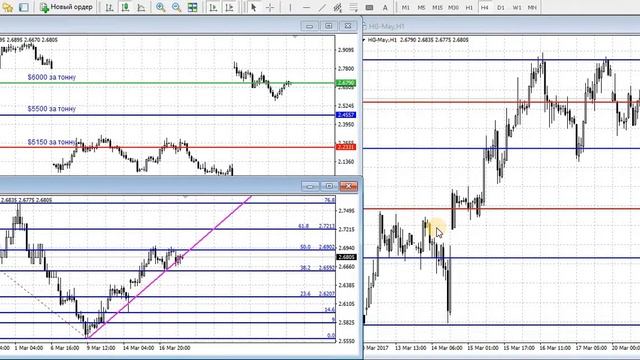Click the red price tag on upper-left chart
Image resolution: width=640 pixels, height=360 pixels.
click(346, 147)
